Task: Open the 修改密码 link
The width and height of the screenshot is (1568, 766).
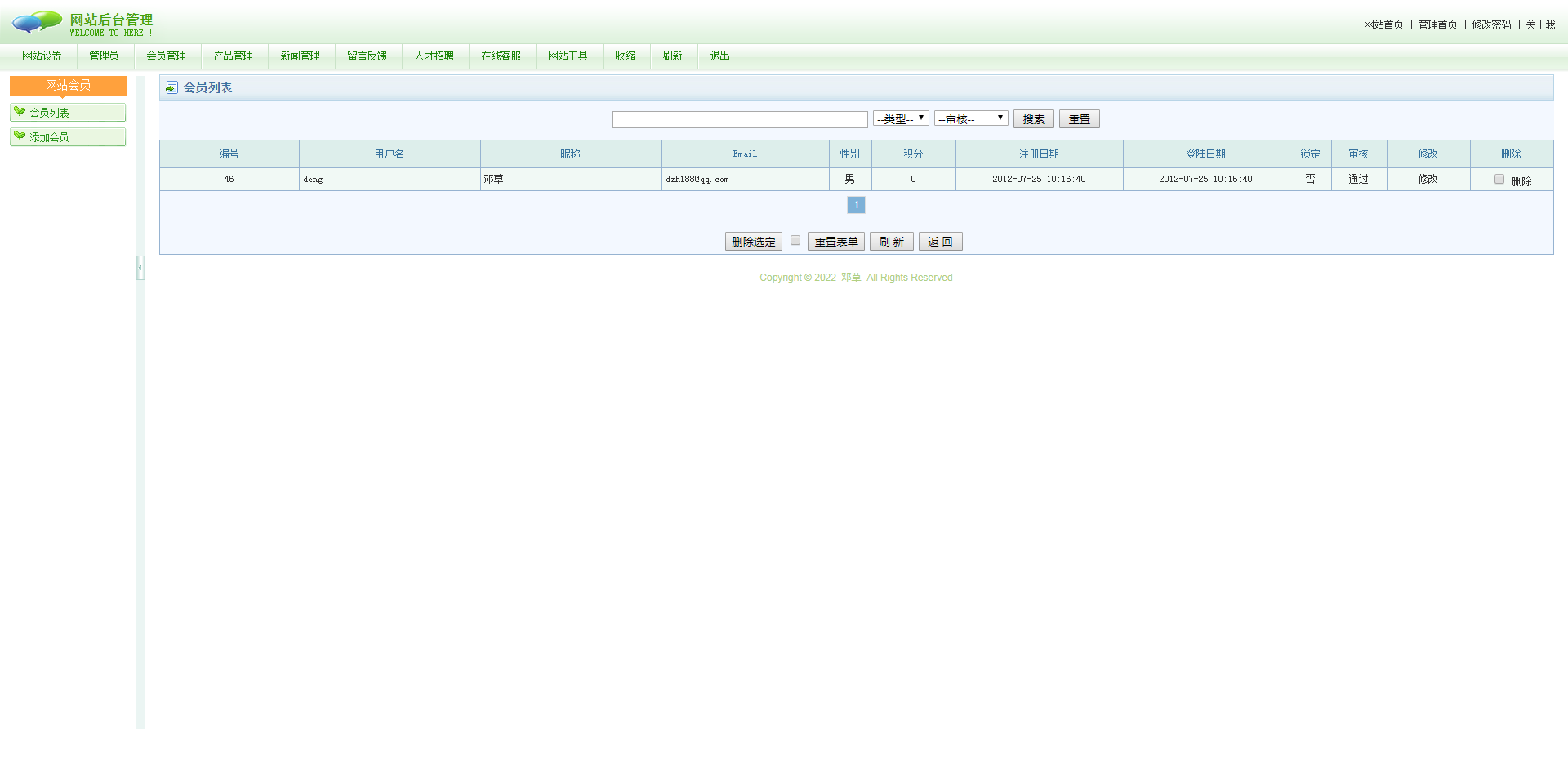Action: 1492,24
